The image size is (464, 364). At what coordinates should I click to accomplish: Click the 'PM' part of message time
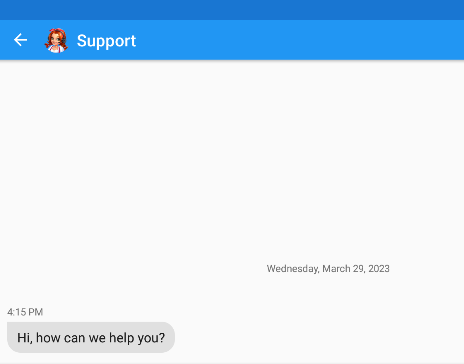pos(36,312)
